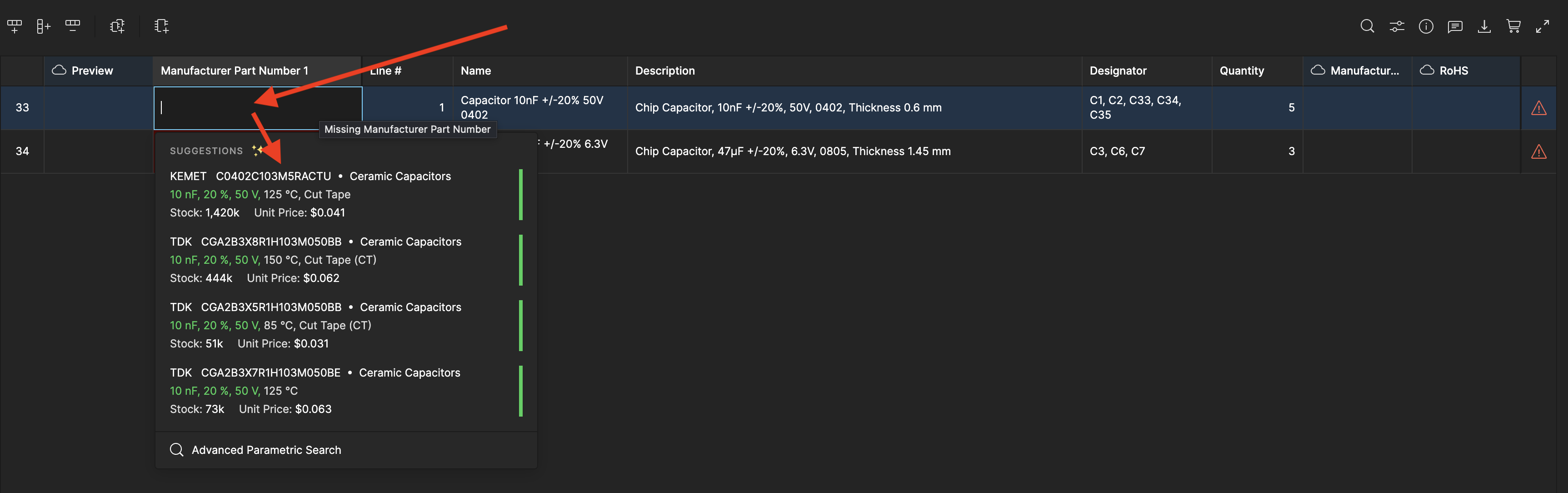
Task: Click the add alternate component icon
Action: coord(117,26)
